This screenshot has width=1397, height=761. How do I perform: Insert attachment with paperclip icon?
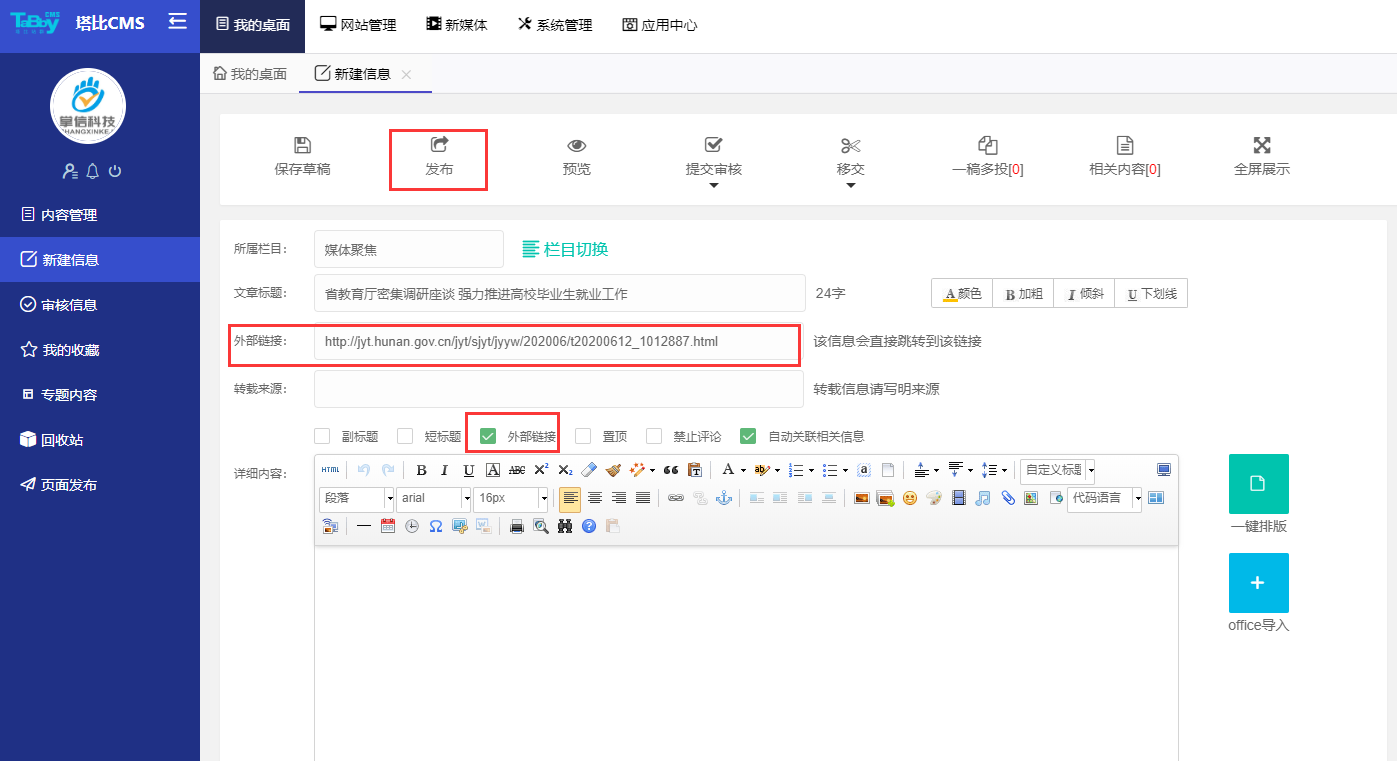click(1008, 497)
